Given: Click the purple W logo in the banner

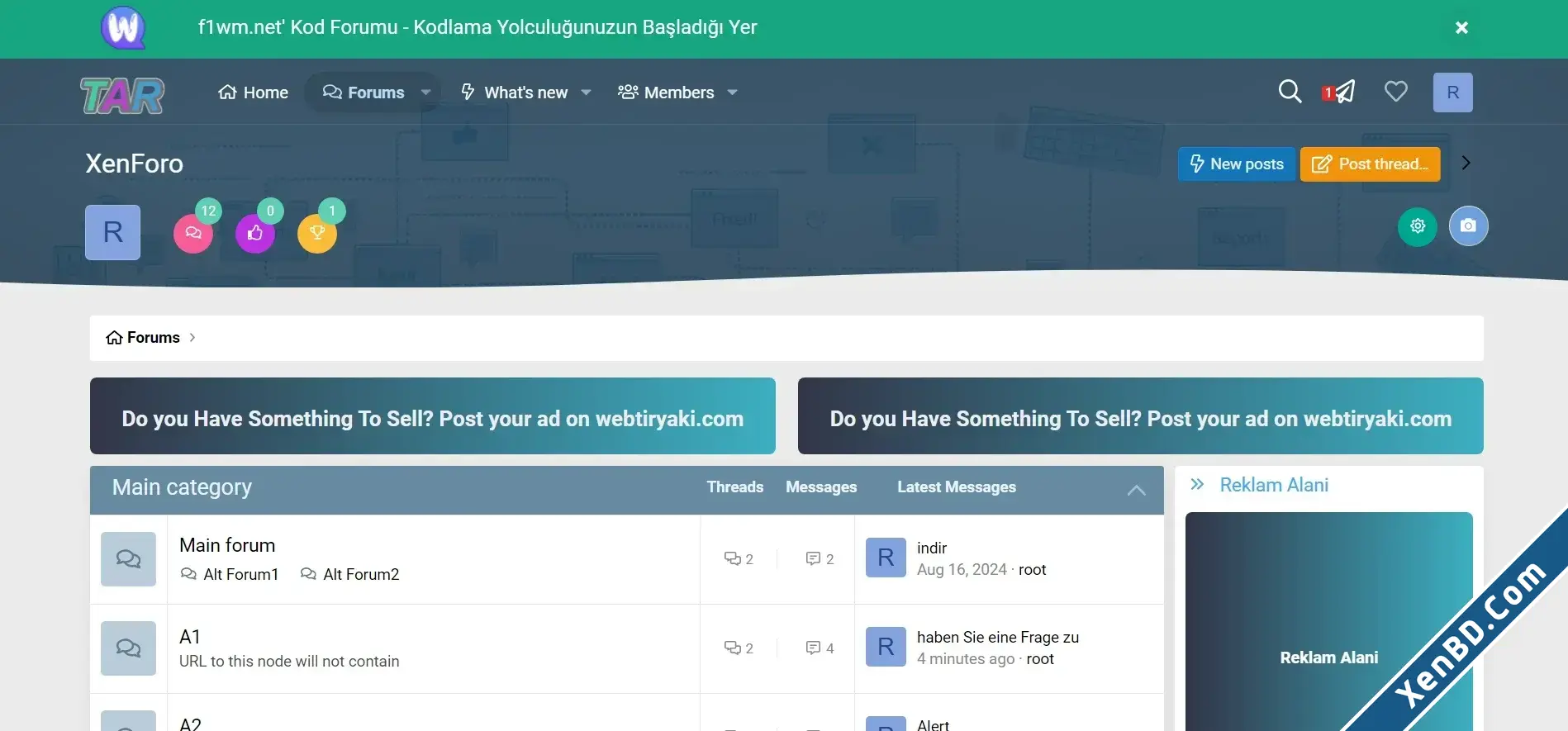Looking at the screenshot, I should (x=123, y=27).
